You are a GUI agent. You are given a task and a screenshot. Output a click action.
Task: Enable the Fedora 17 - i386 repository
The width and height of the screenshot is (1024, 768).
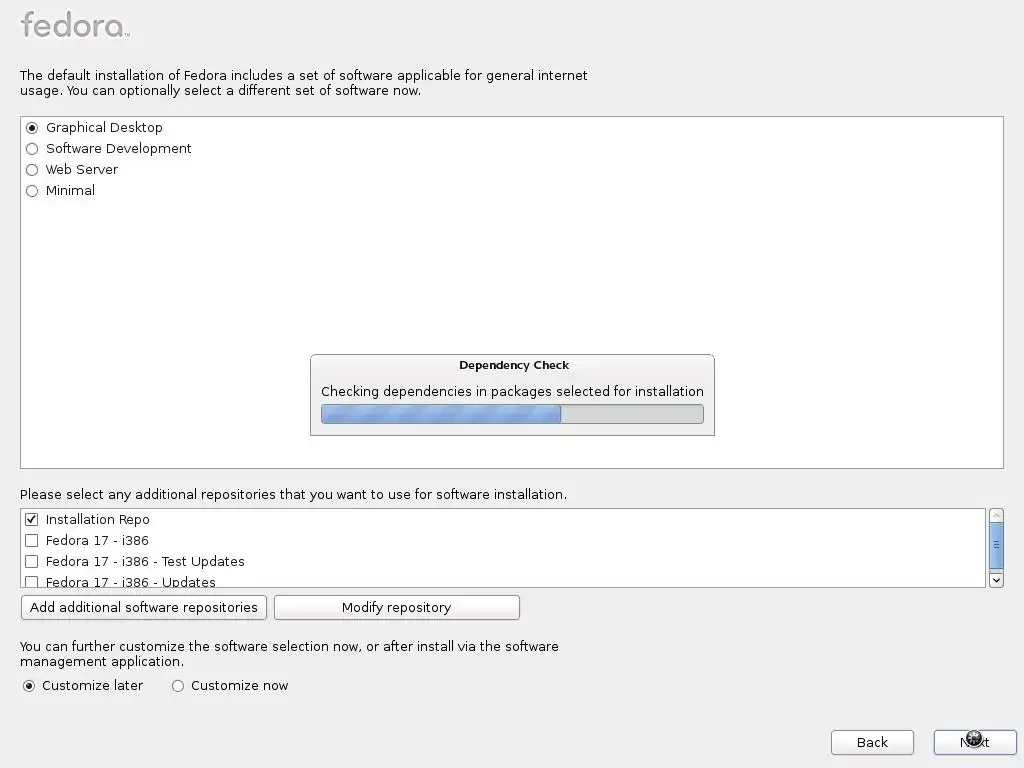pyautogui.click(x=31, y=541)
